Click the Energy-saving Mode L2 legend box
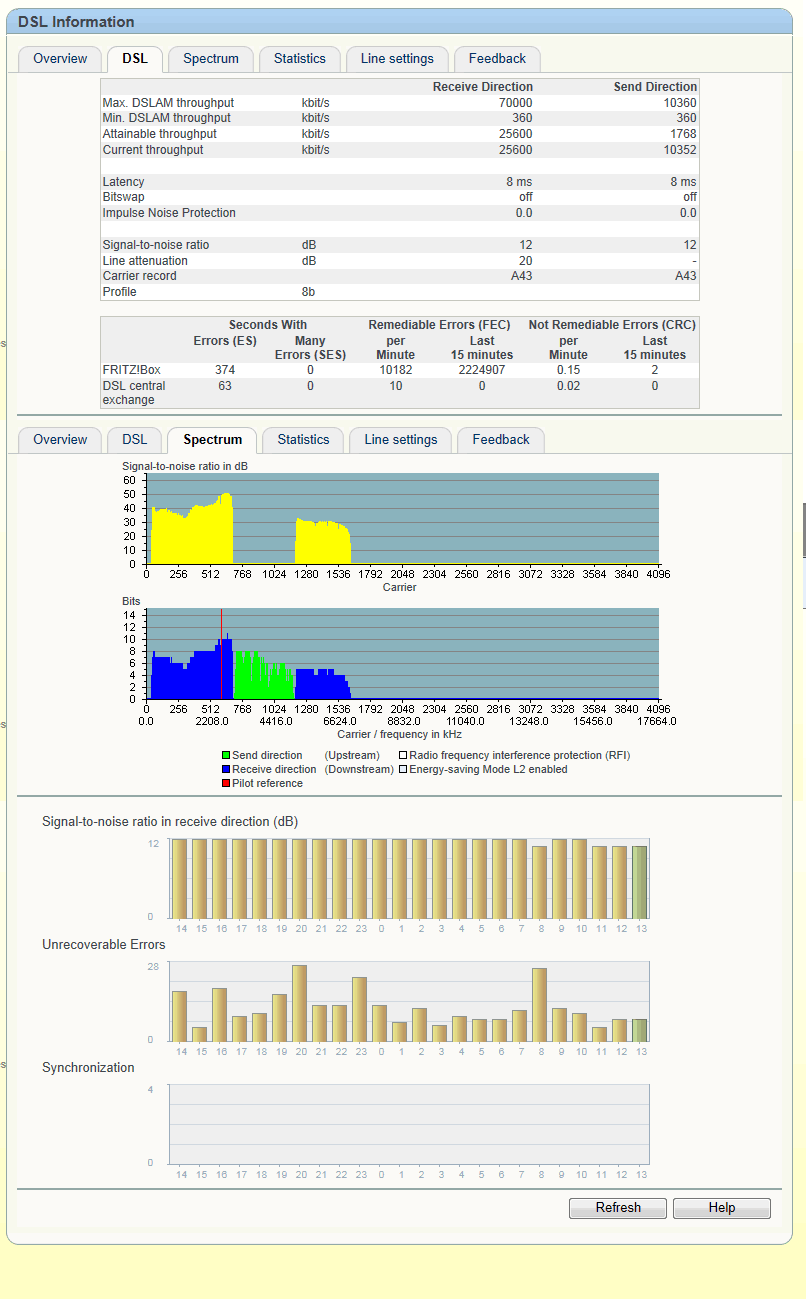The height and width of the screenshot is (1299, 806). [403, 770]
